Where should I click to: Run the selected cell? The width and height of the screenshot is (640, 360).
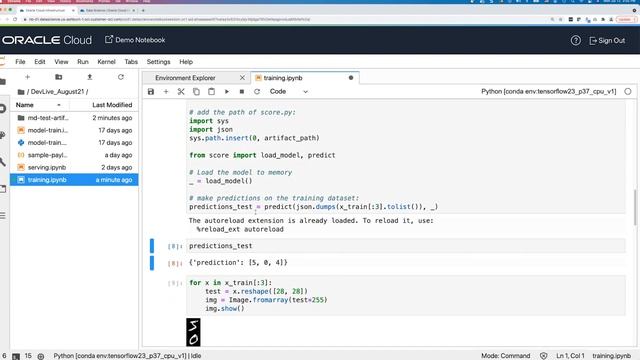pos(227,91)
